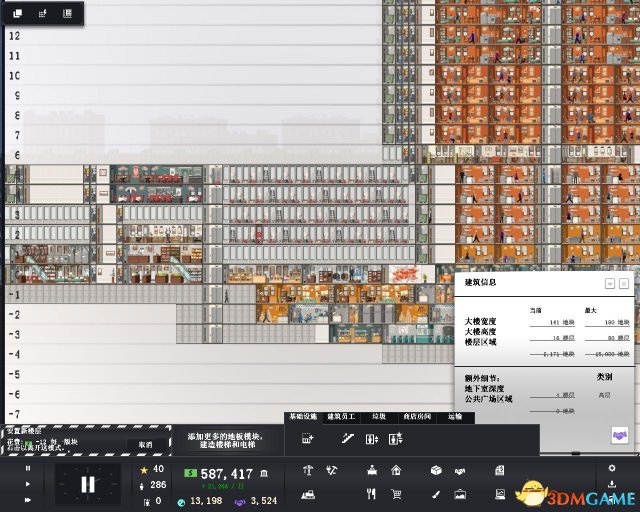Open the settings gear icon

click(x=611, y=468)
